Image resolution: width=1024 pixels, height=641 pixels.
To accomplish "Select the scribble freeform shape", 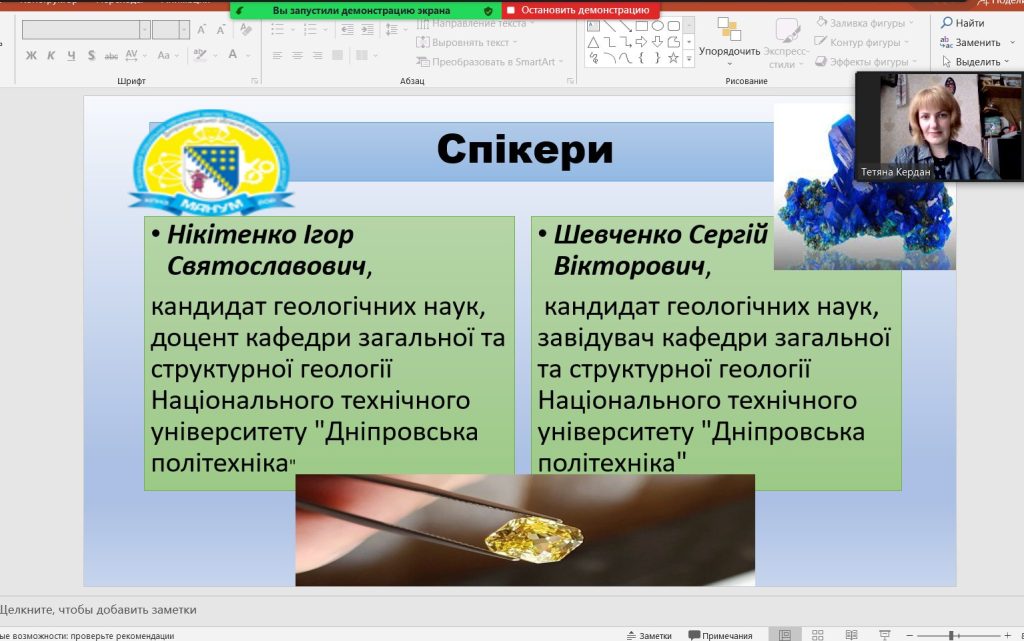I will point(593,58).
